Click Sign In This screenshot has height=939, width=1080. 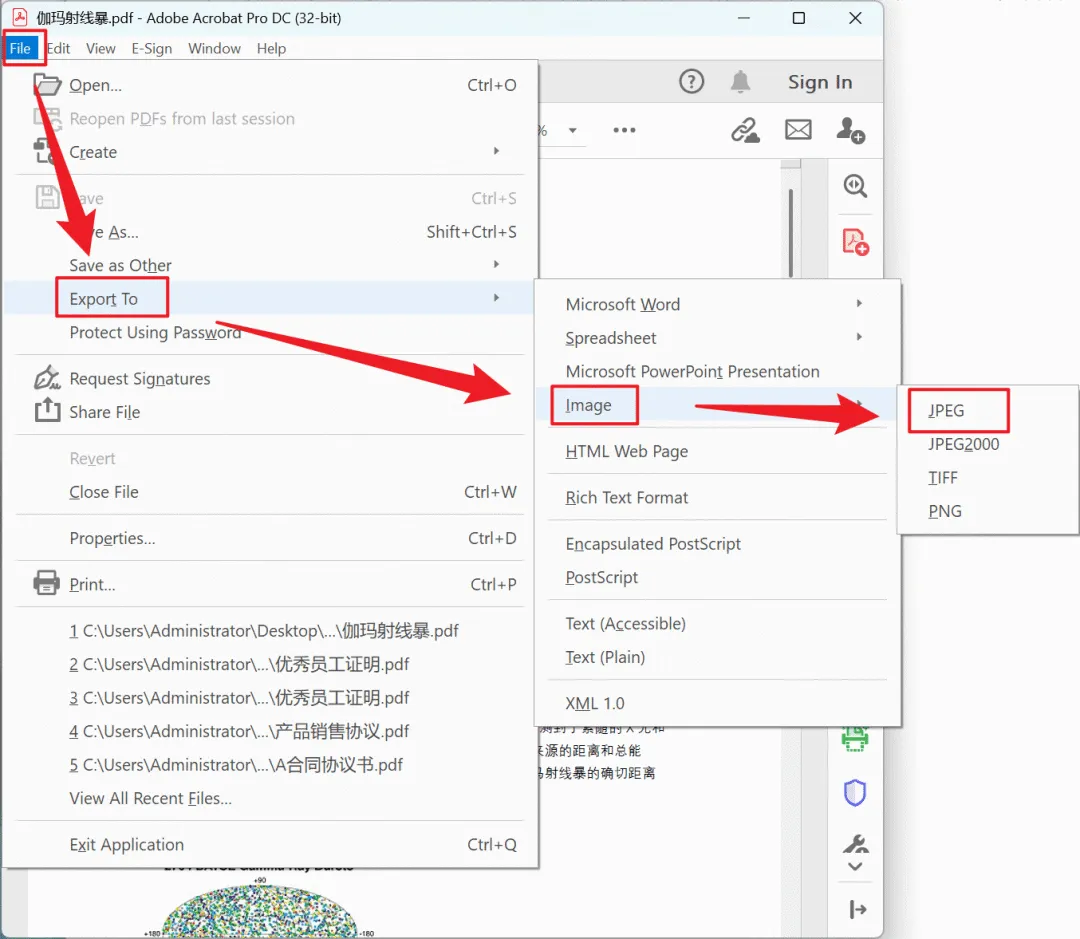pos(820,82)
